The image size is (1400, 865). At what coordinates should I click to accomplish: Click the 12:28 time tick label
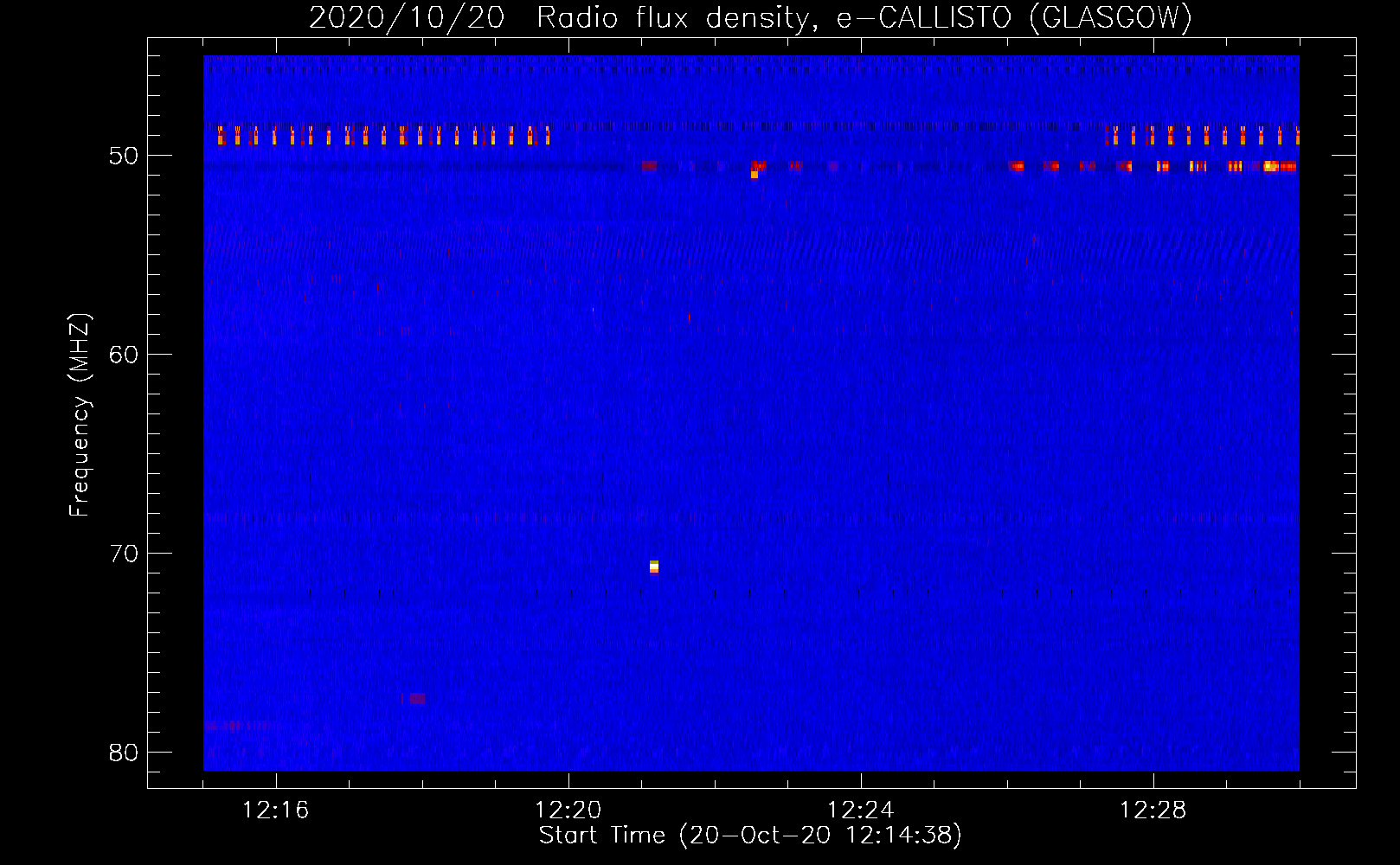[1153, 811]
